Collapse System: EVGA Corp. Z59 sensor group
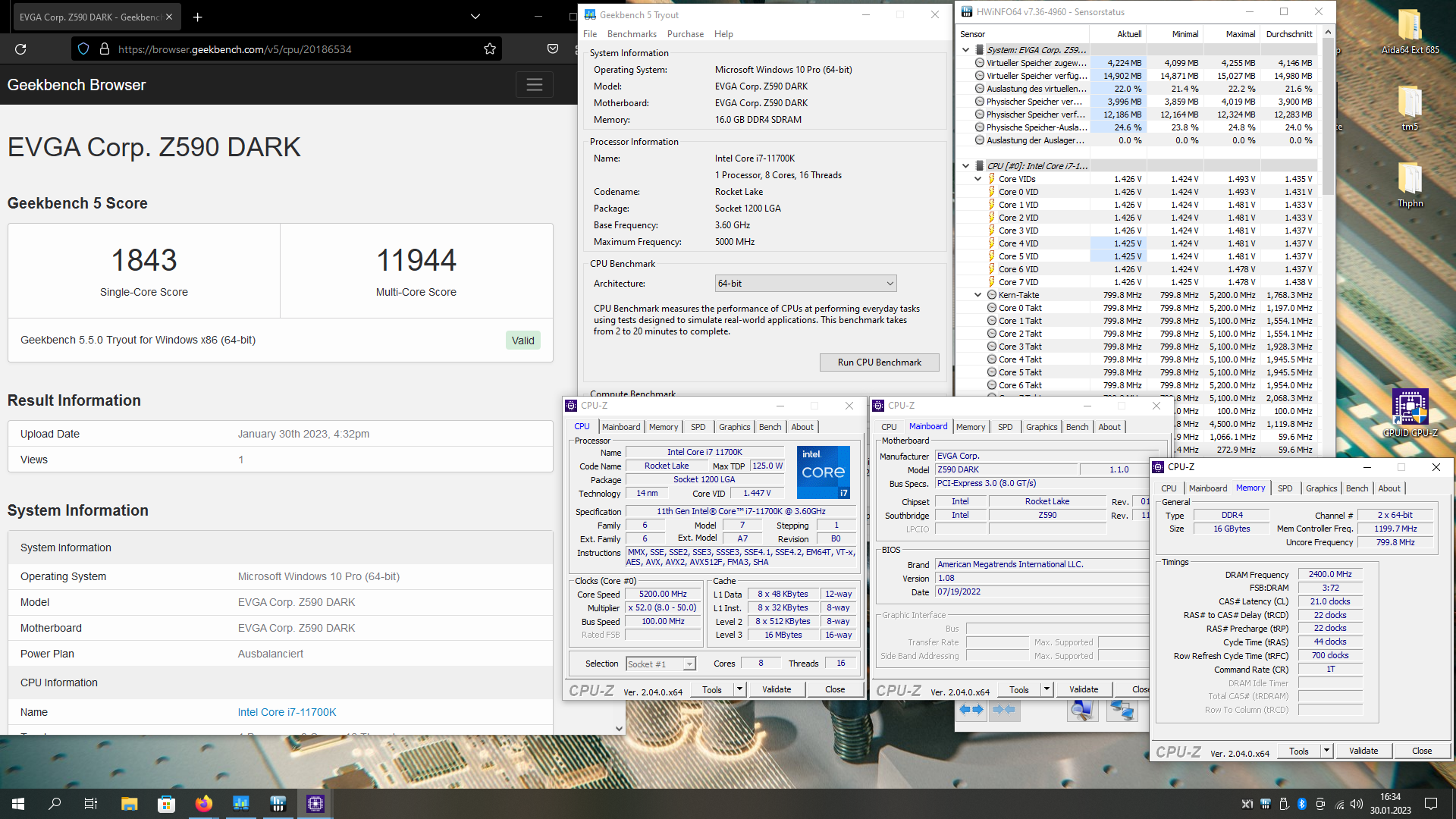This screenshot has width=1456, height=819. (965, 50)
